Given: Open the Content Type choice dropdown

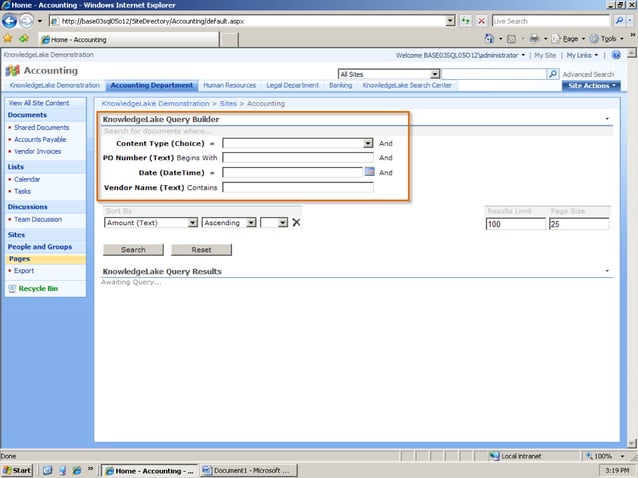Looking at the screenshot, I should [368, 143].
